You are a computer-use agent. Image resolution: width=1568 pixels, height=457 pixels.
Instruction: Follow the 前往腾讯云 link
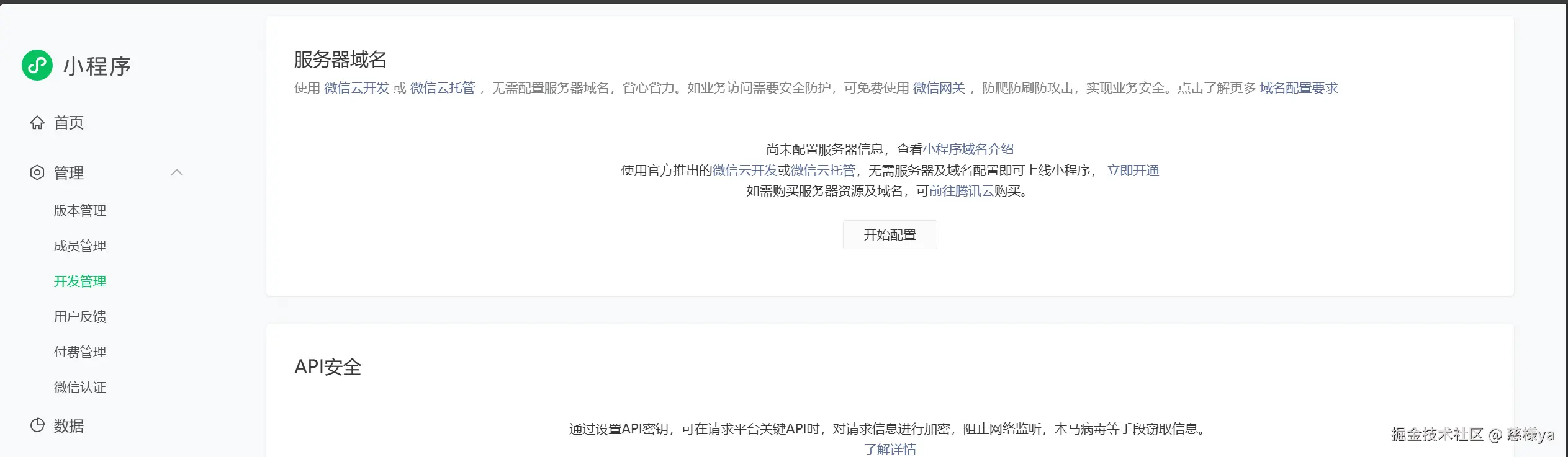(x=962, y=191)
